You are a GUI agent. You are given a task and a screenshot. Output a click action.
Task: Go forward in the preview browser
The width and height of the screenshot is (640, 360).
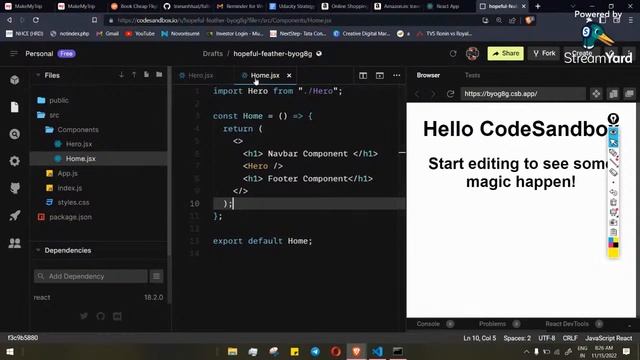click(x=433, y=94)
